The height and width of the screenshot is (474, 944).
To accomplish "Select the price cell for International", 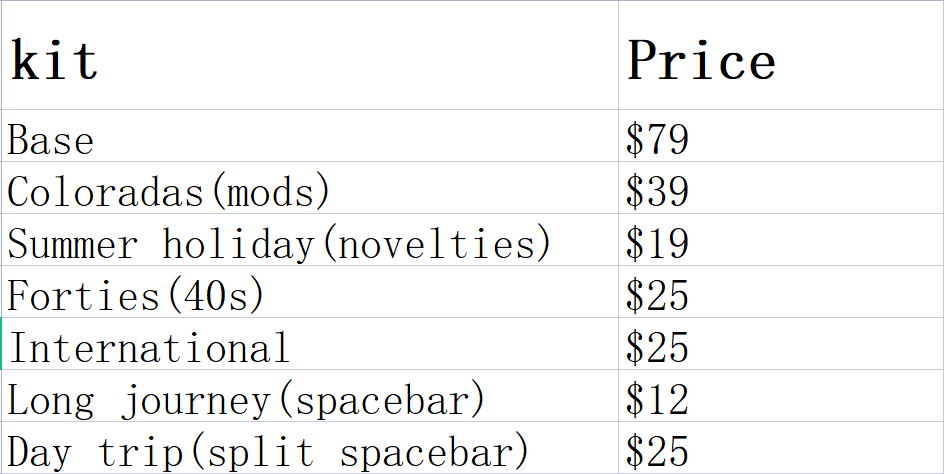I will [x=657, y=348].
